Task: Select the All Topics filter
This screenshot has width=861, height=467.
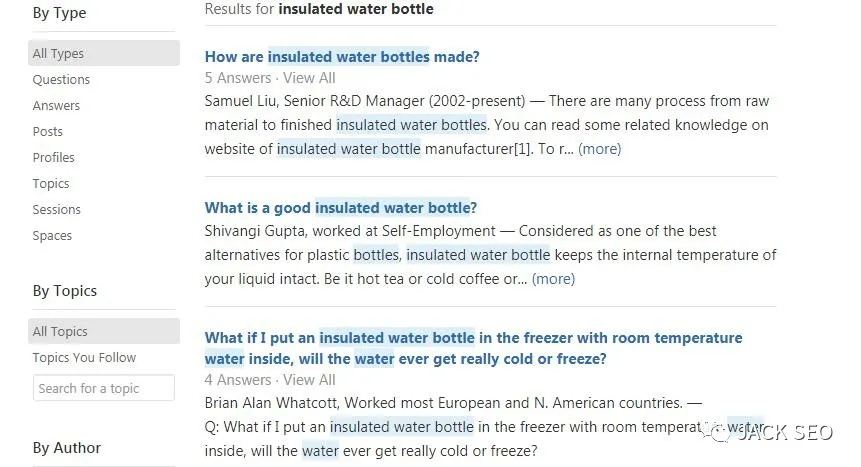Action: (60, 332)
